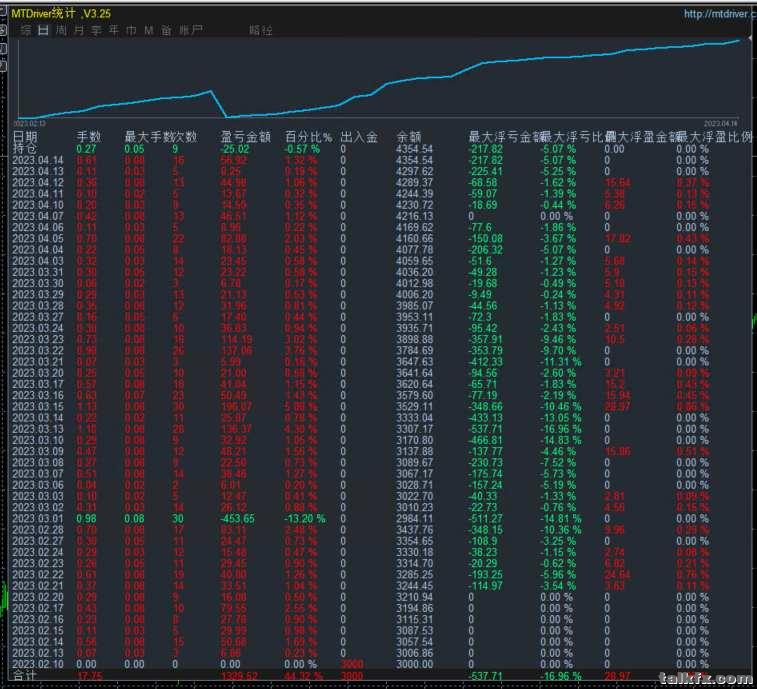Select the 年 yearly tab
The width and height of the screenshot is (757, 689).
click(x=113, y=30)
